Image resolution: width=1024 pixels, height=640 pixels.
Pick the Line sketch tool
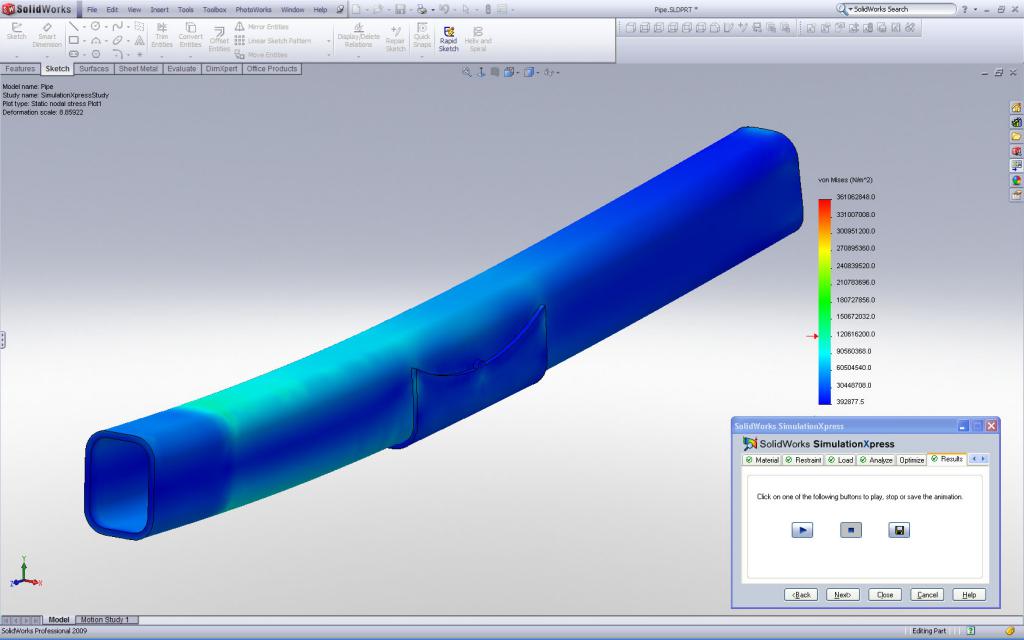(74, 27)
